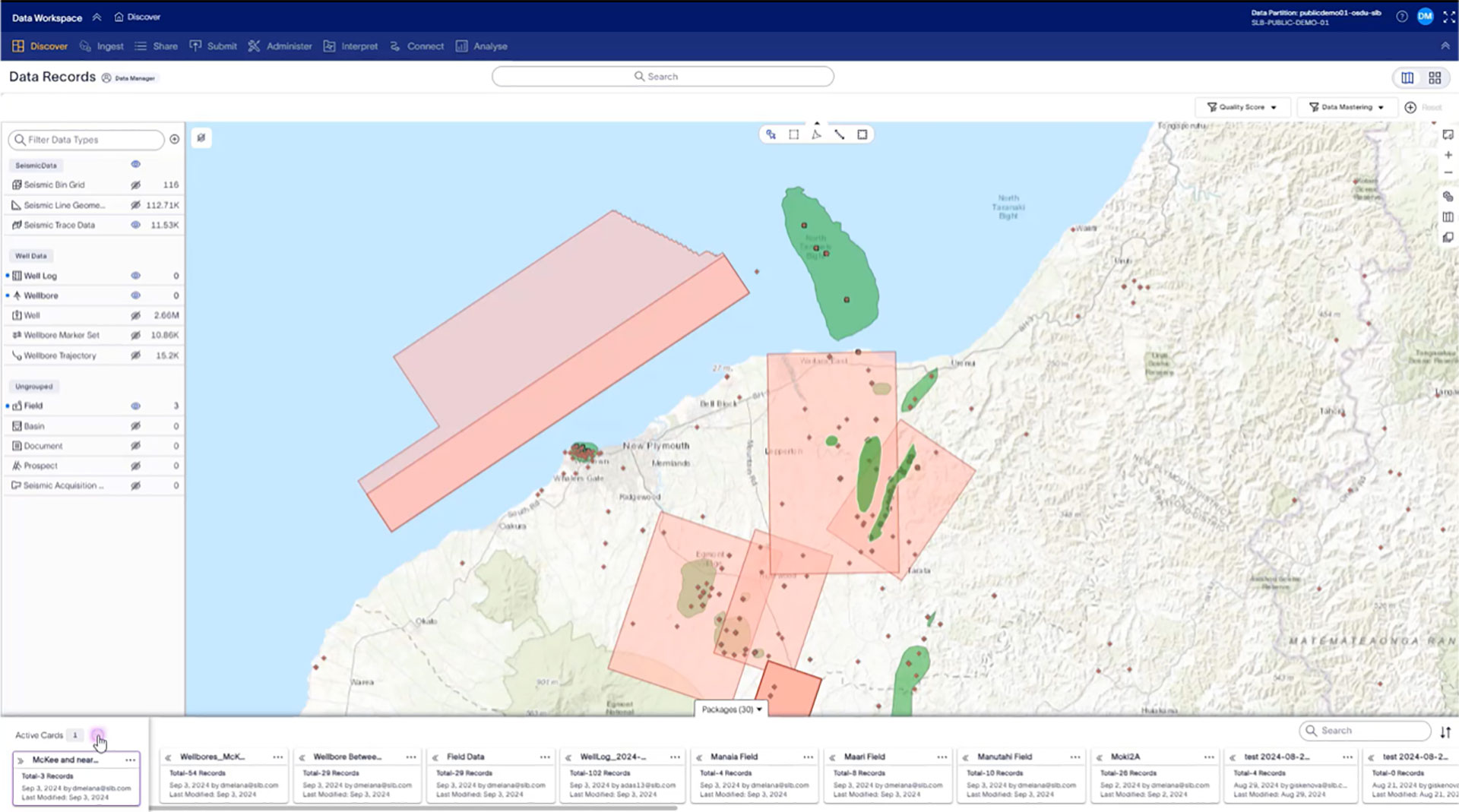Show the Seismic Bin Grid layer

pos(135,185)
